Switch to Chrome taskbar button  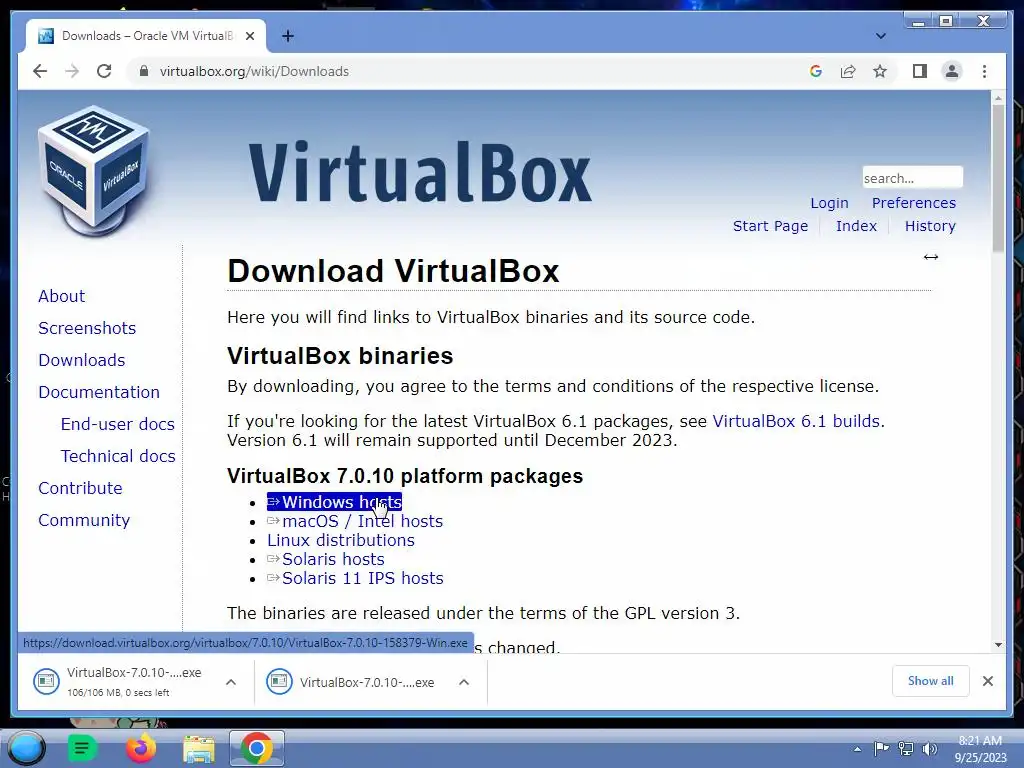click(257, 748)
